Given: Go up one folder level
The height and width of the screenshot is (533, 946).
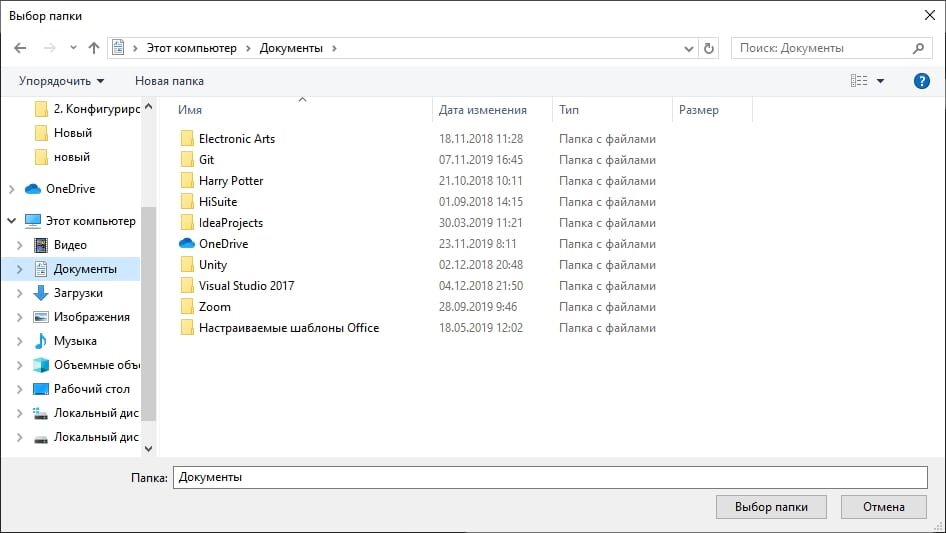Looking at the screenshot, I should point(94,48).
